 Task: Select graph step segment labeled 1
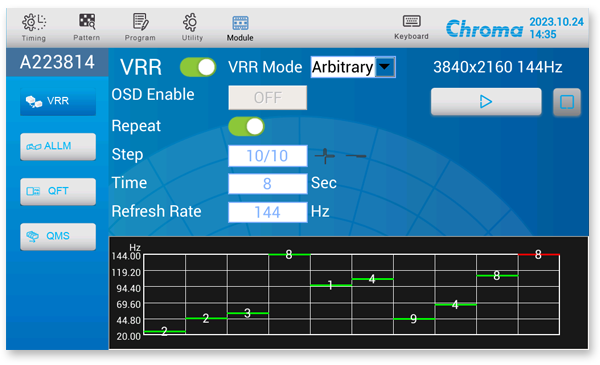tap(331, 285)
